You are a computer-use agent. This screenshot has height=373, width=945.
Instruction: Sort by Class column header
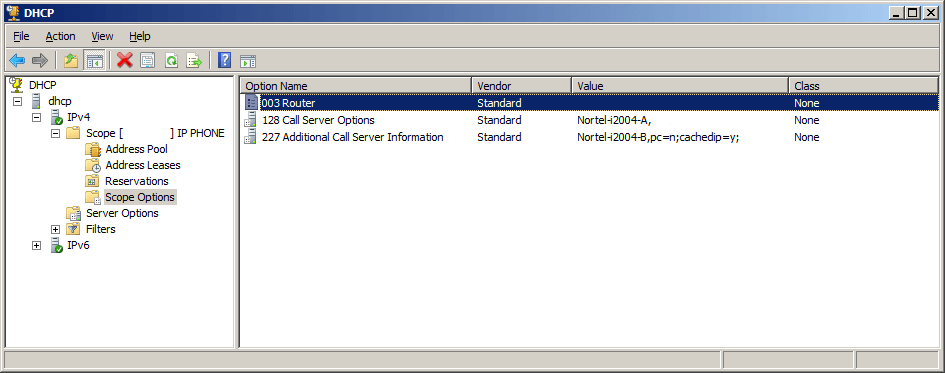pyautogui.click(x=863, y=86)
